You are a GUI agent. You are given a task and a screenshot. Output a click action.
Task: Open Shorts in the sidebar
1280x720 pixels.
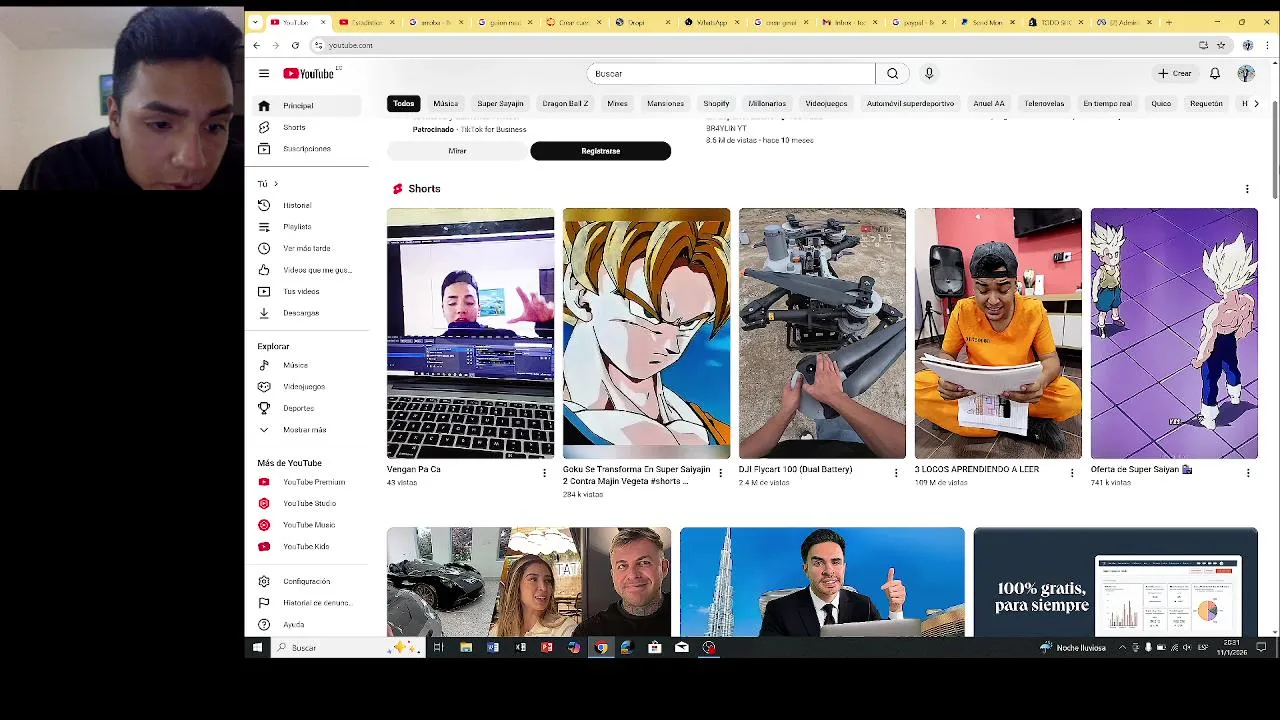coord(305,127)
